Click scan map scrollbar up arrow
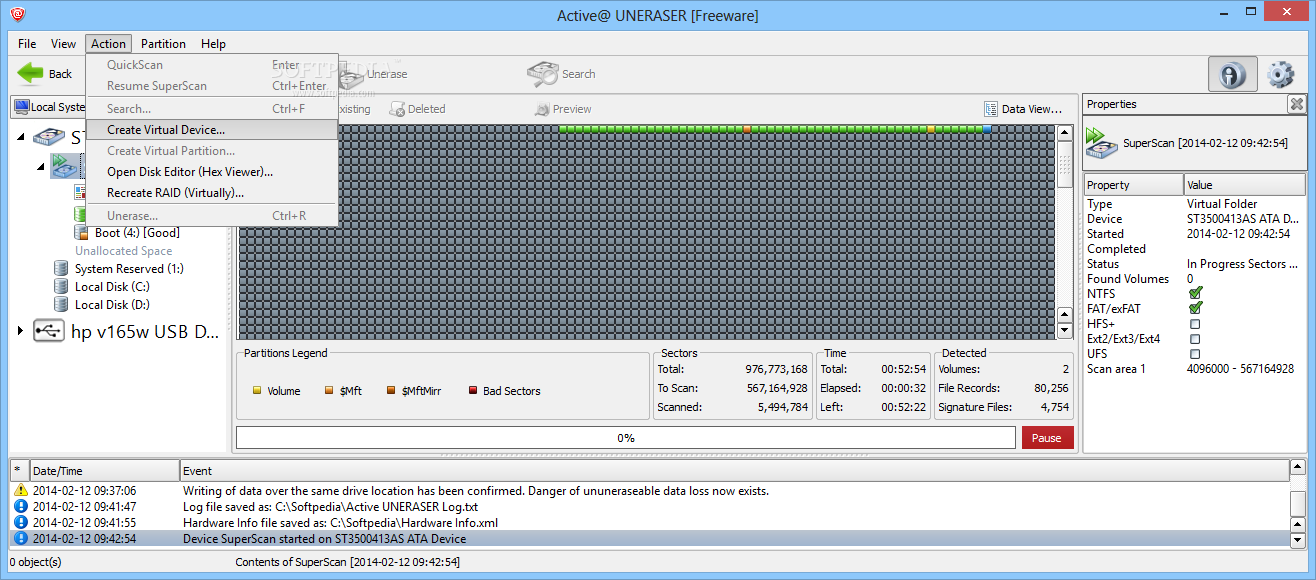The image size is (1316, 580). [x=1065, y=133]
